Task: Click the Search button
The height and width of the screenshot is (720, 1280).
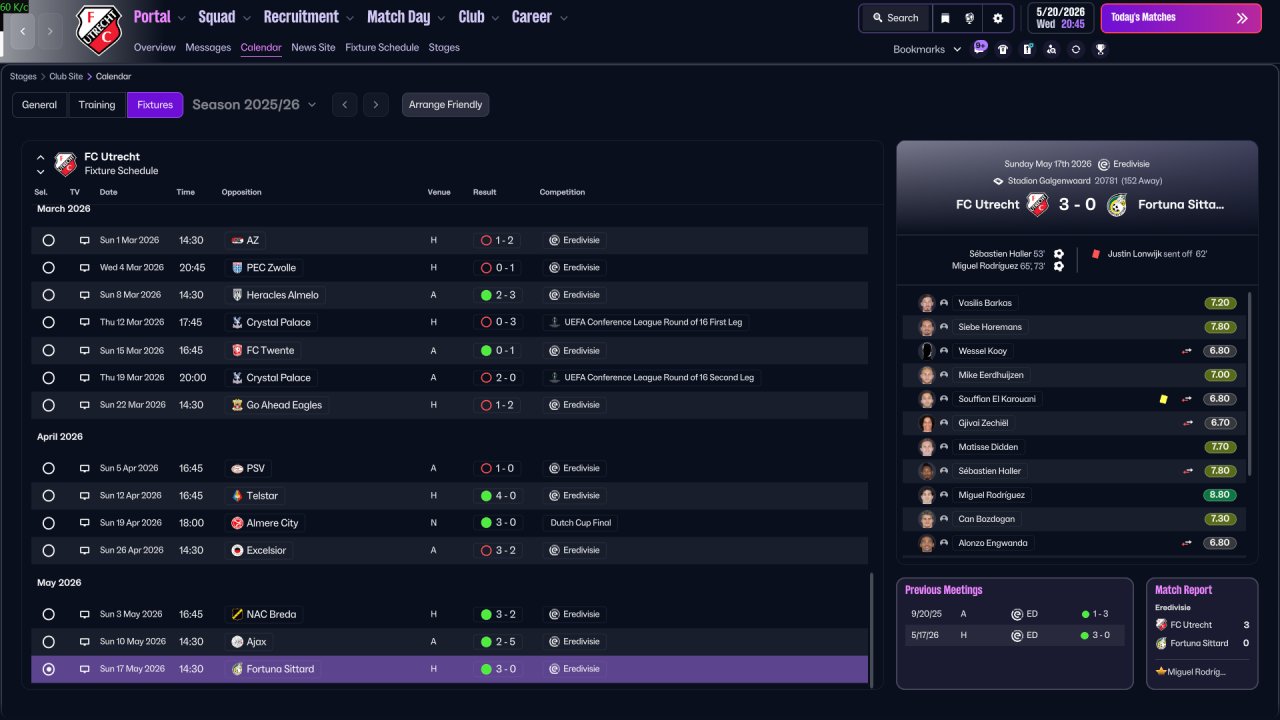Action: [895, 18]
